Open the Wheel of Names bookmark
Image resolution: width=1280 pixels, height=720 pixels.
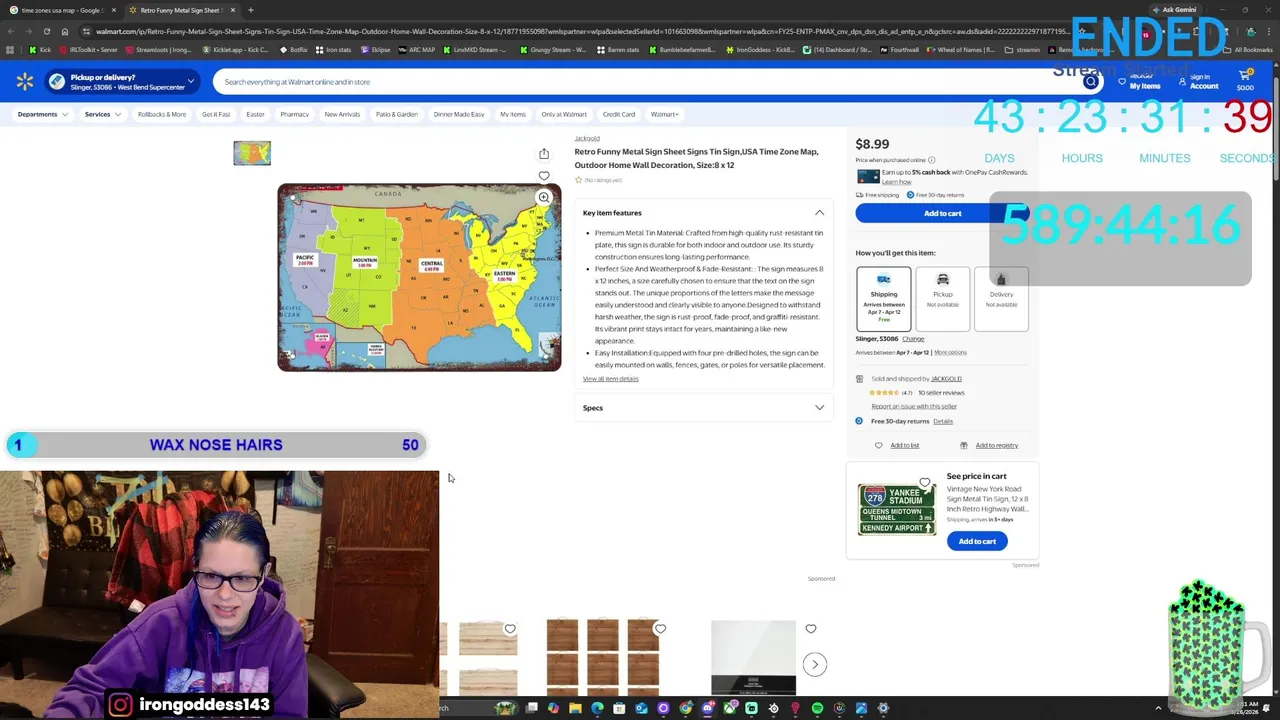click(x=962, y=50)
